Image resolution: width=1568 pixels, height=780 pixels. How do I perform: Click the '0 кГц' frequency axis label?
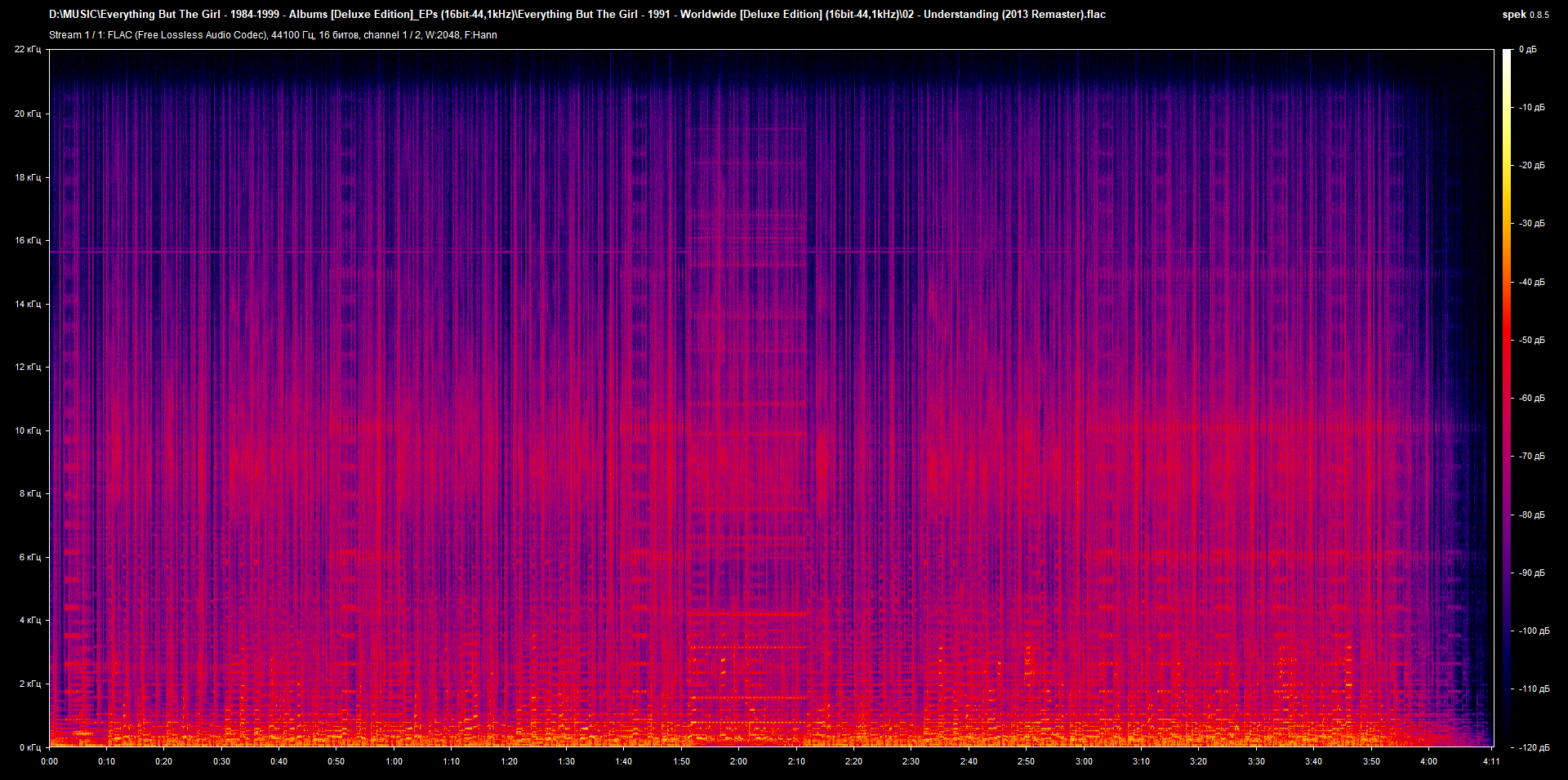point(30,747)
